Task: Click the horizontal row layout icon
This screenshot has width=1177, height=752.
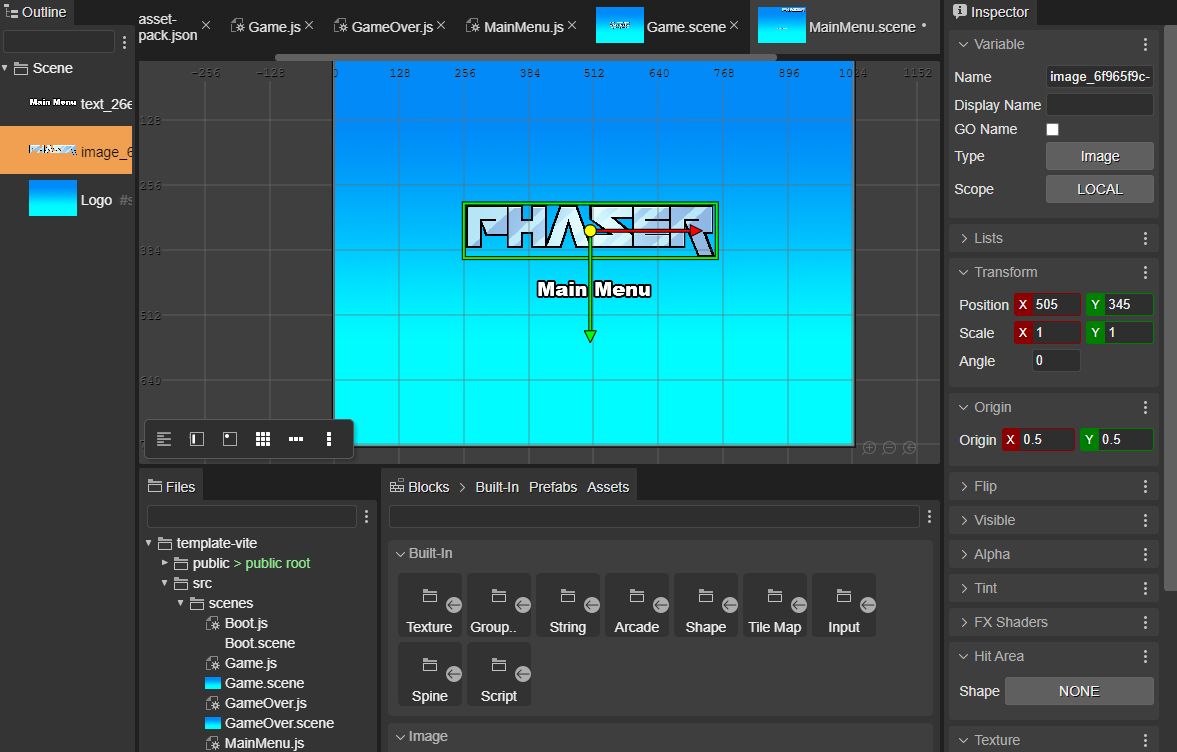Action: click(296, 439)
